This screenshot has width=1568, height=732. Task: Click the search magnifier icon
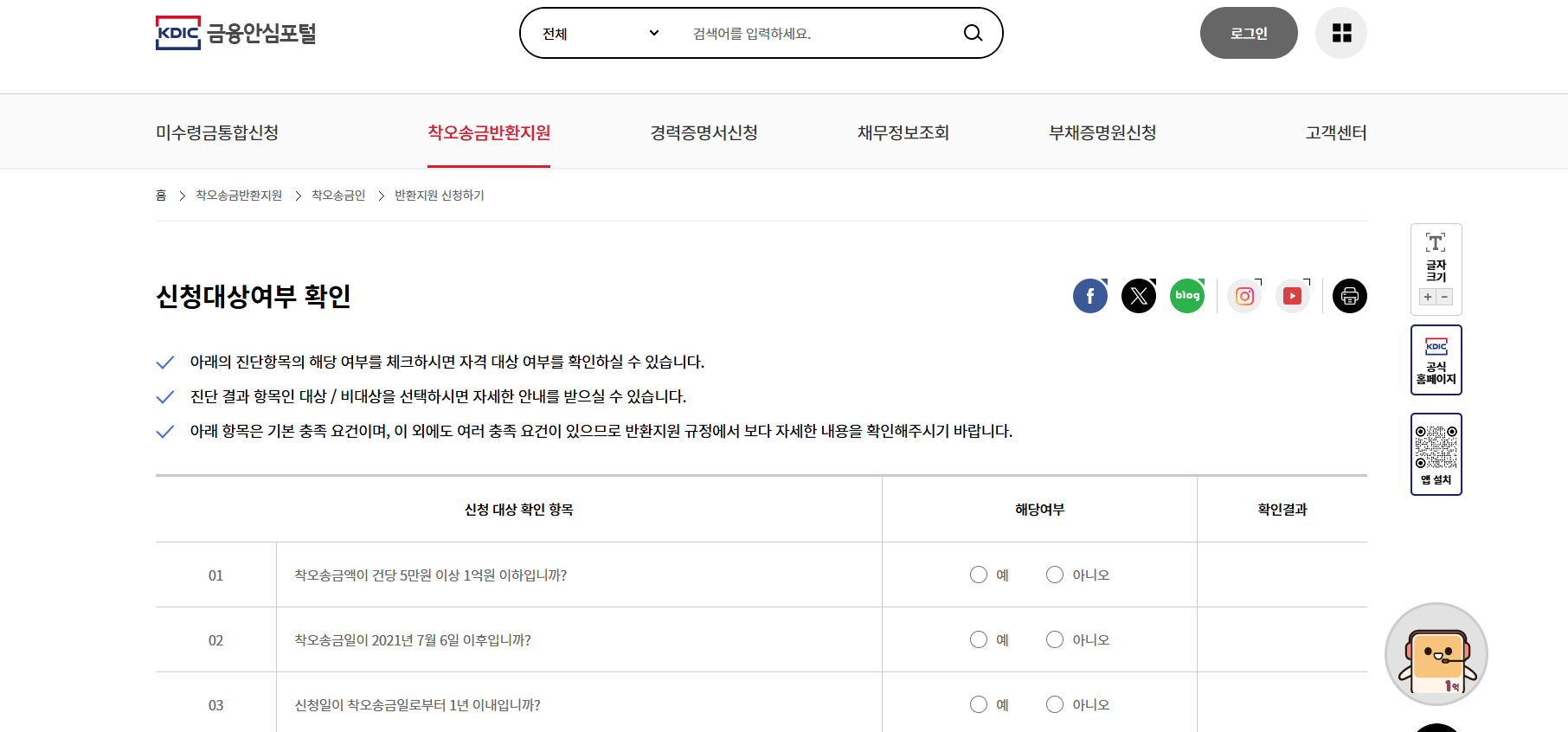pos(973,33)
